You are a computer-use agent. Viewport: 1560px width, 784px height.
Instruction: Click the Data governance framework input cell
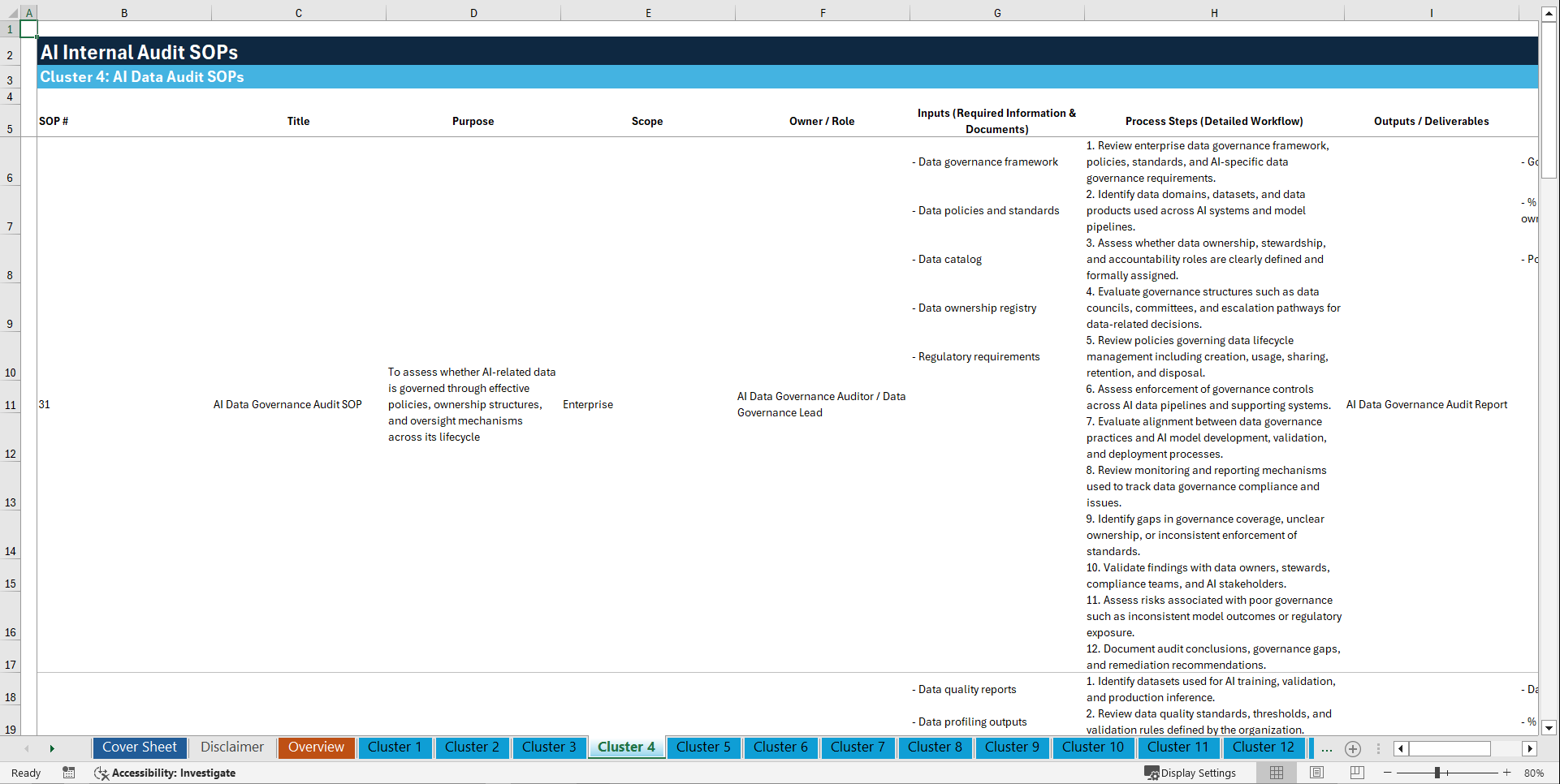click(x=997, y=162)
